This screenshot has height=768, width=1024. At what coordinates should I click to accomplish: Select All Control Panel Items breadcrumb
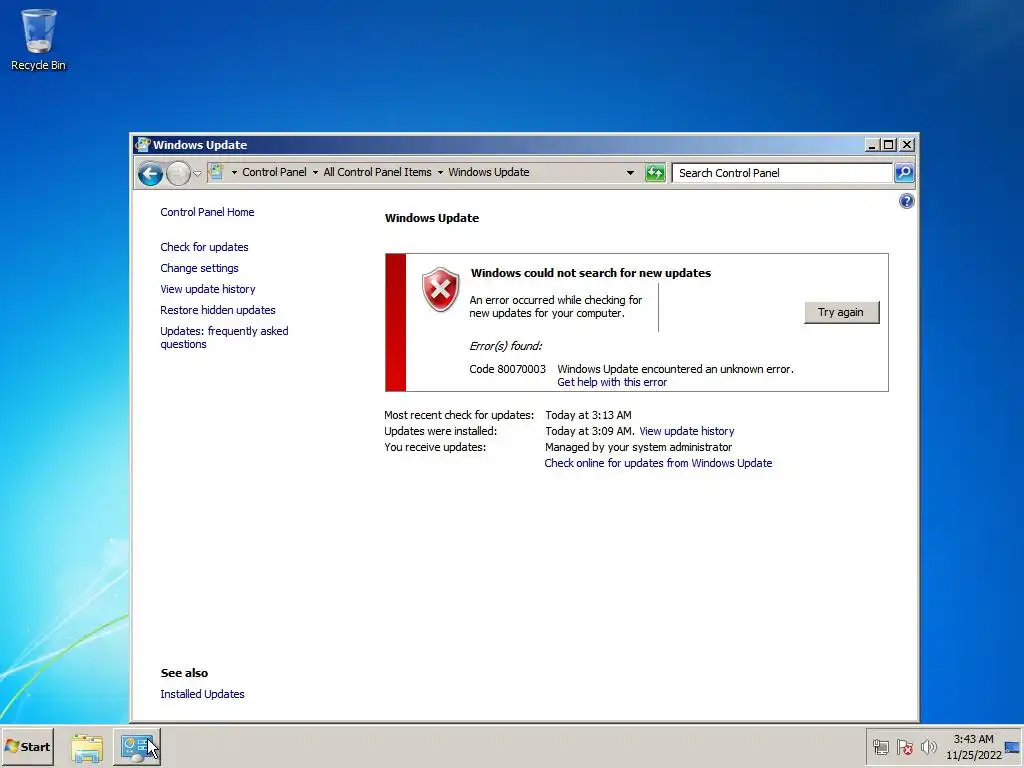pos(377,172)
